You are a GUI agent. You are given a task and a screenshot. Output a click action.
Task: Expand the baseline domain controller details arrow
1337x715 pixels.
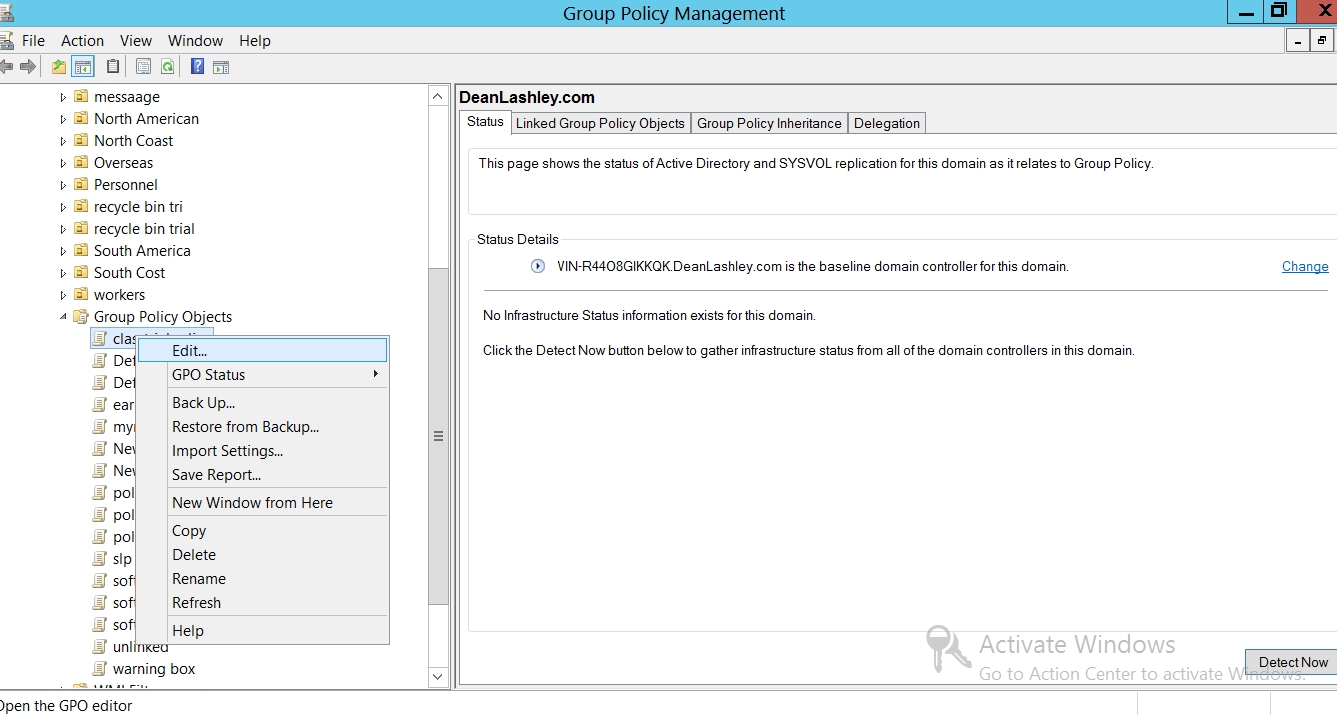click(538, 266)
